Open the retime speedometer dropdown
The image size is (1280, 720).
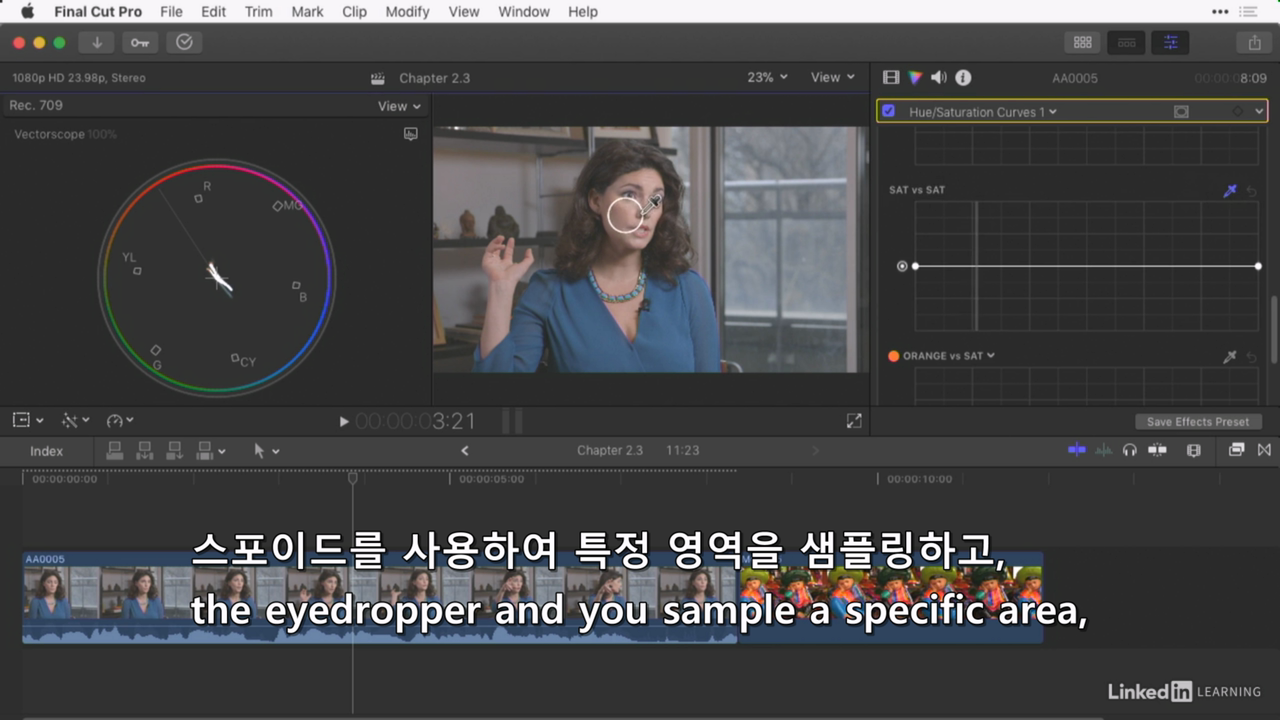point(120,421)
